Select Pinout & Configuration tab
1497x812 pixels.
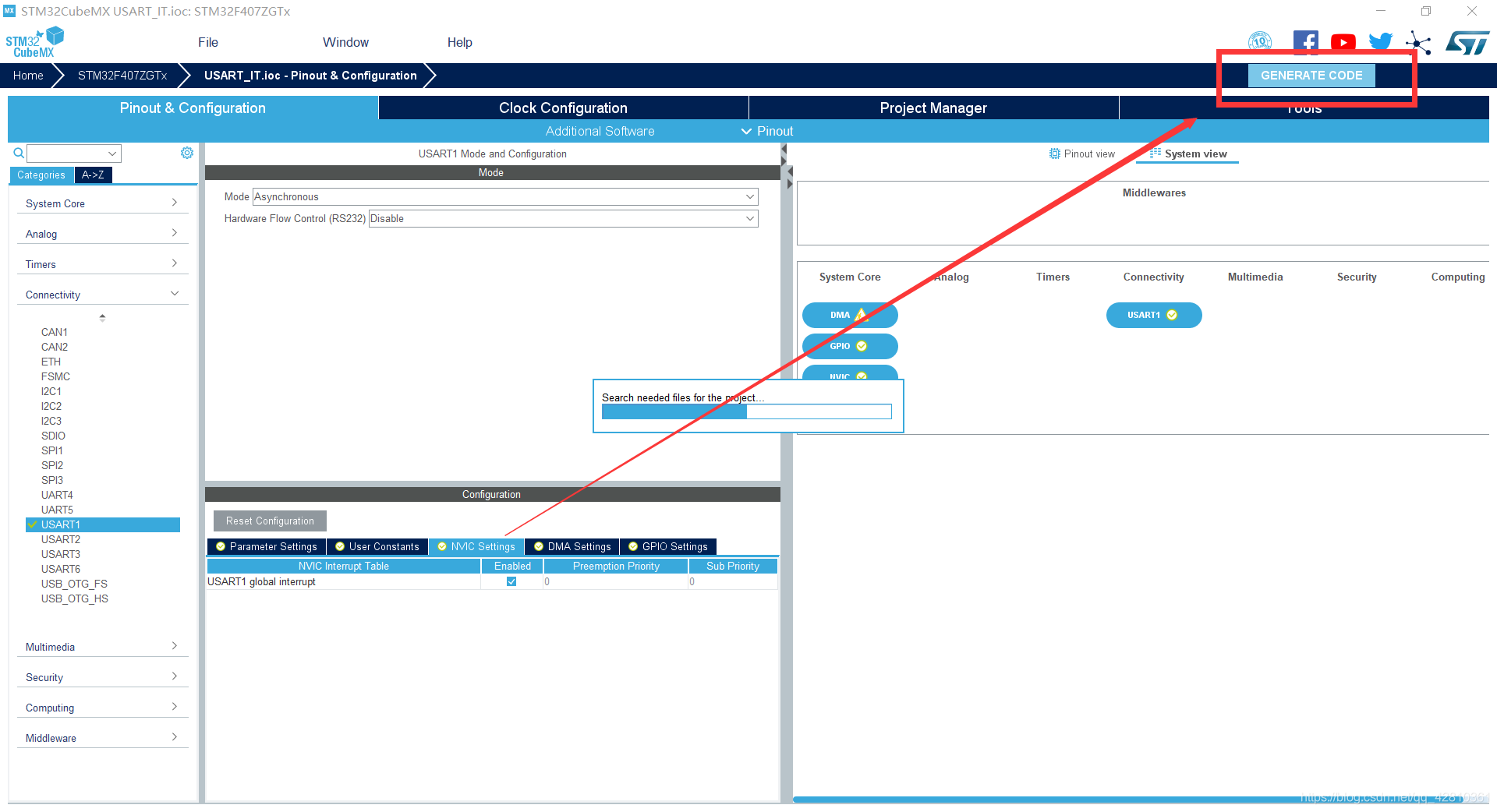point(193,108)
